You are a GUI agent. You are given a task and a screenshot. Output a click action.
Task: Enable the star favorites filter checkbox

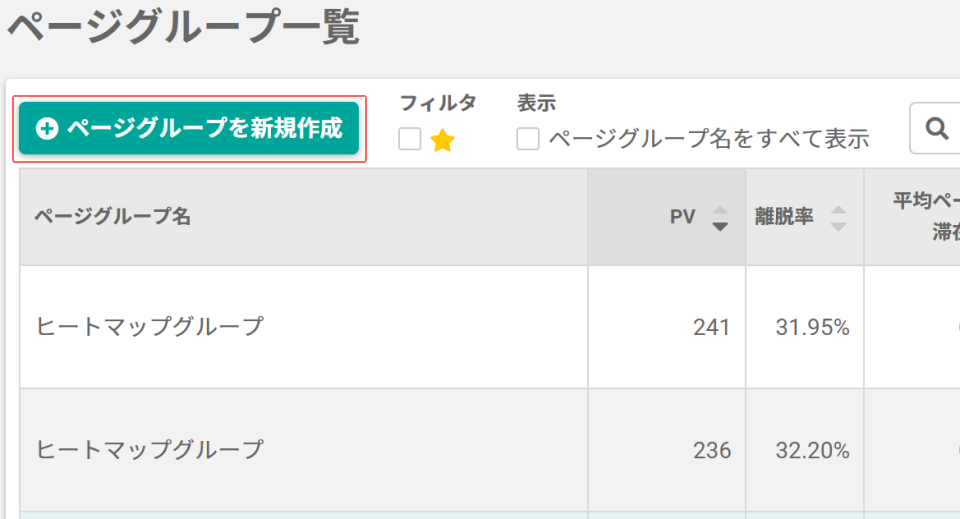[x=410, y=139]
